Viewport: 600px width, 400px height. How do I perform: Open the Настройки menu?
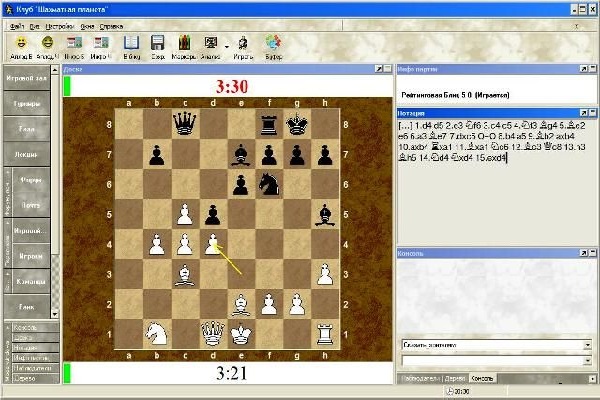coord(60,26)
